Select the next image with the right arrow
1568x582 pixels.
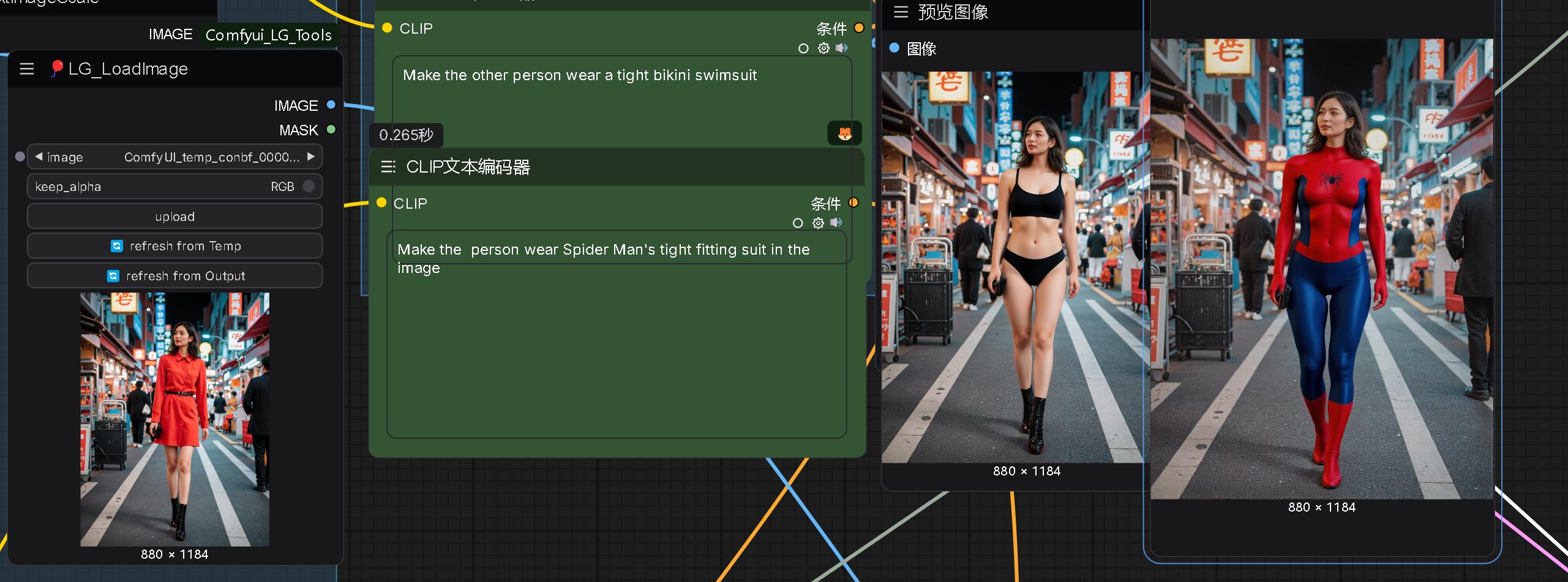click(x=311, y=157)
